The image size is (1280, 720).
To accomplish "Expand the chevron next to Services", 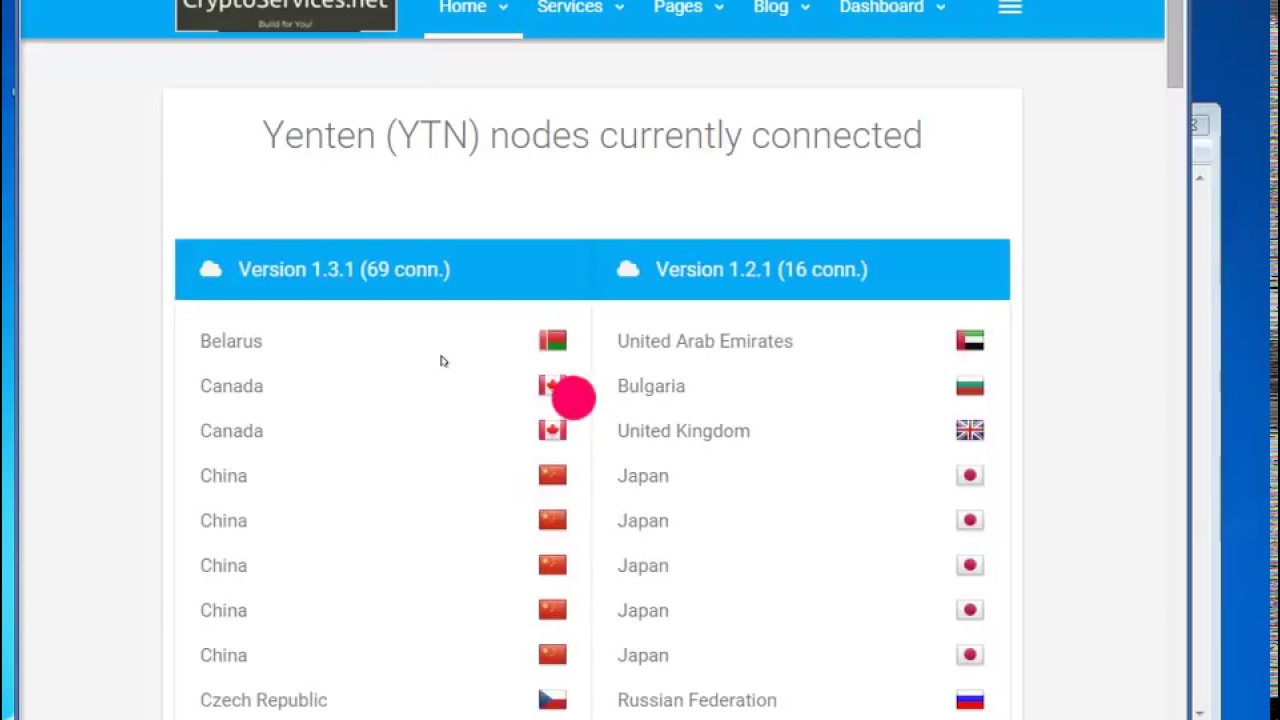I will [x=619, y=8].
